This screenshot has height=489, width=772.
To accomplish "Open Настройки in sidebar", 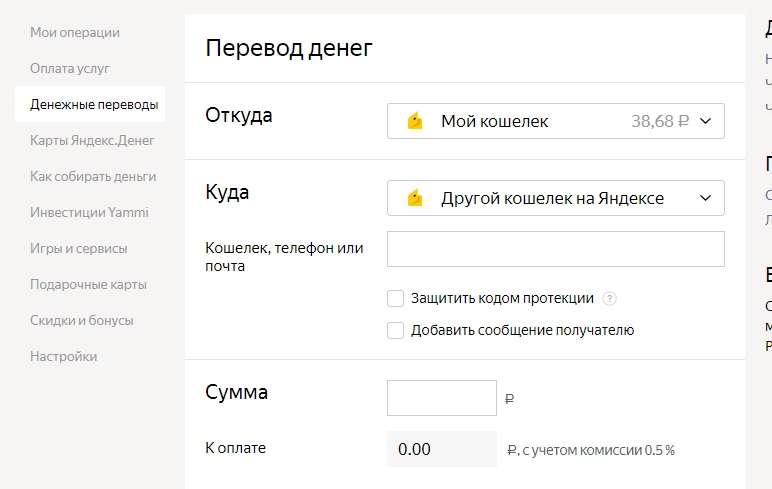I will tap(64, 356).
